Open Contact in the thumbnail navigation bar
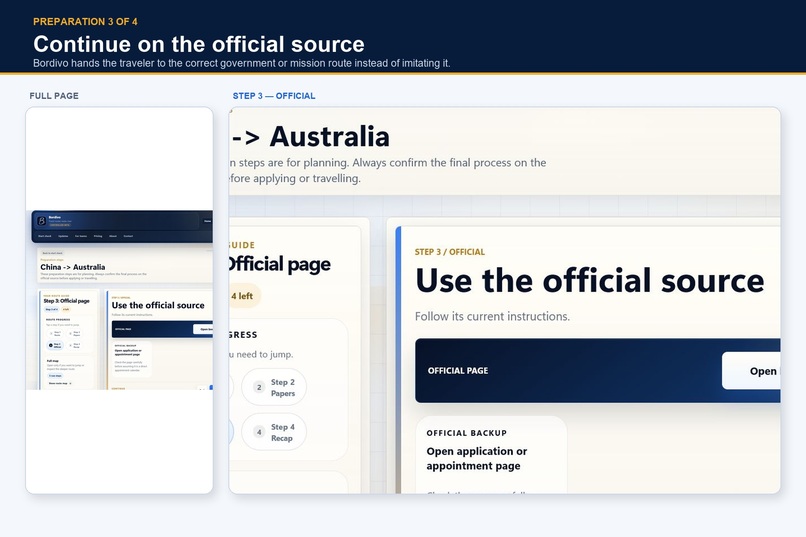This screenshot has height=537, width=806. pos(128,236)
